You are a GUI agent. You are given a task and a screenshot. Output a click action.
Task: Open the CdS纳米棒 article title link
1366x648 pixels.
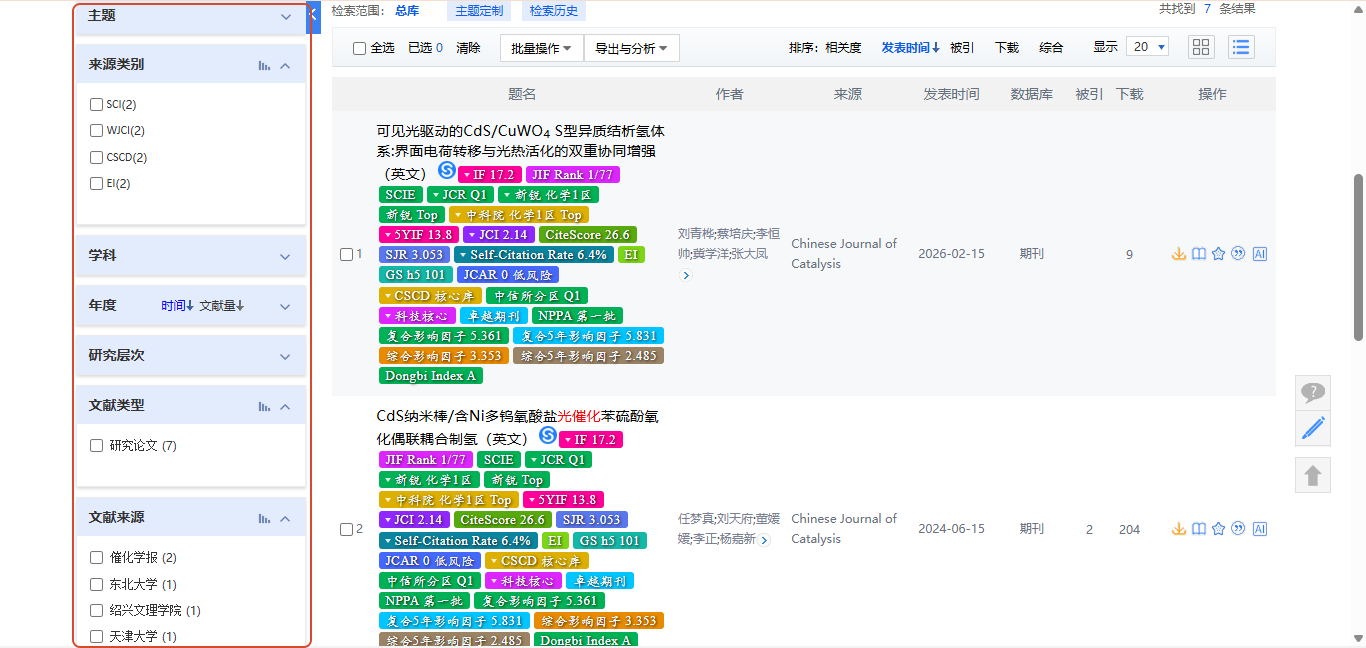[517, 427]
